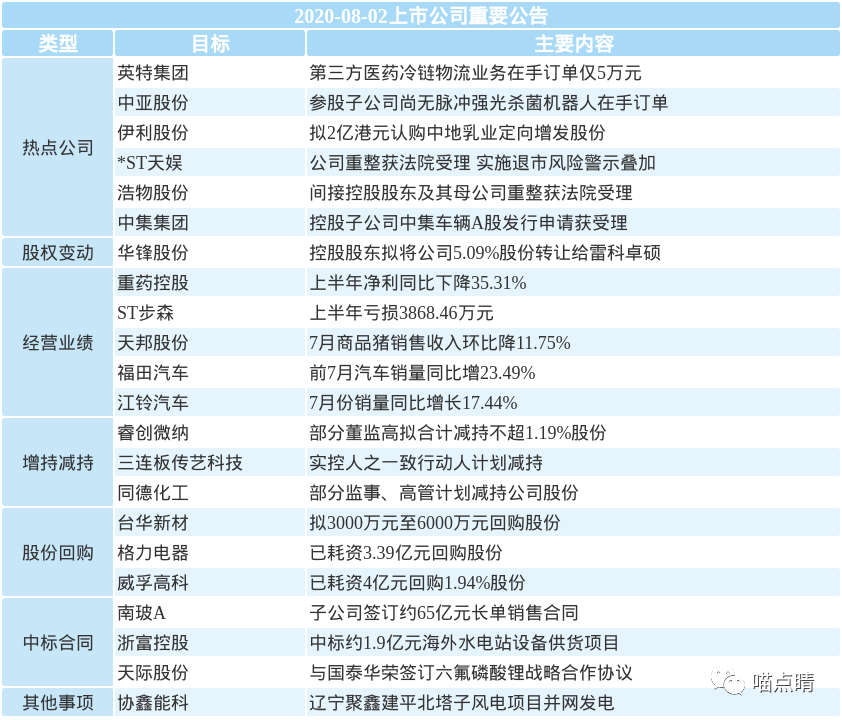Click 参股子公司尚无脉冲强光杀菌机器人在手订单

tap(489, 103)
